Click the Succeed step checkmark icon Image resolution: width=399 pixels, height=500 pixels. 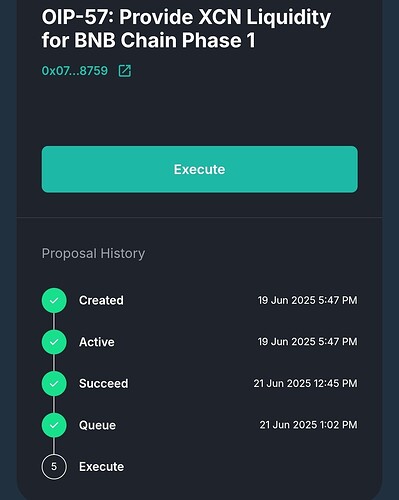tap(54, 384)
